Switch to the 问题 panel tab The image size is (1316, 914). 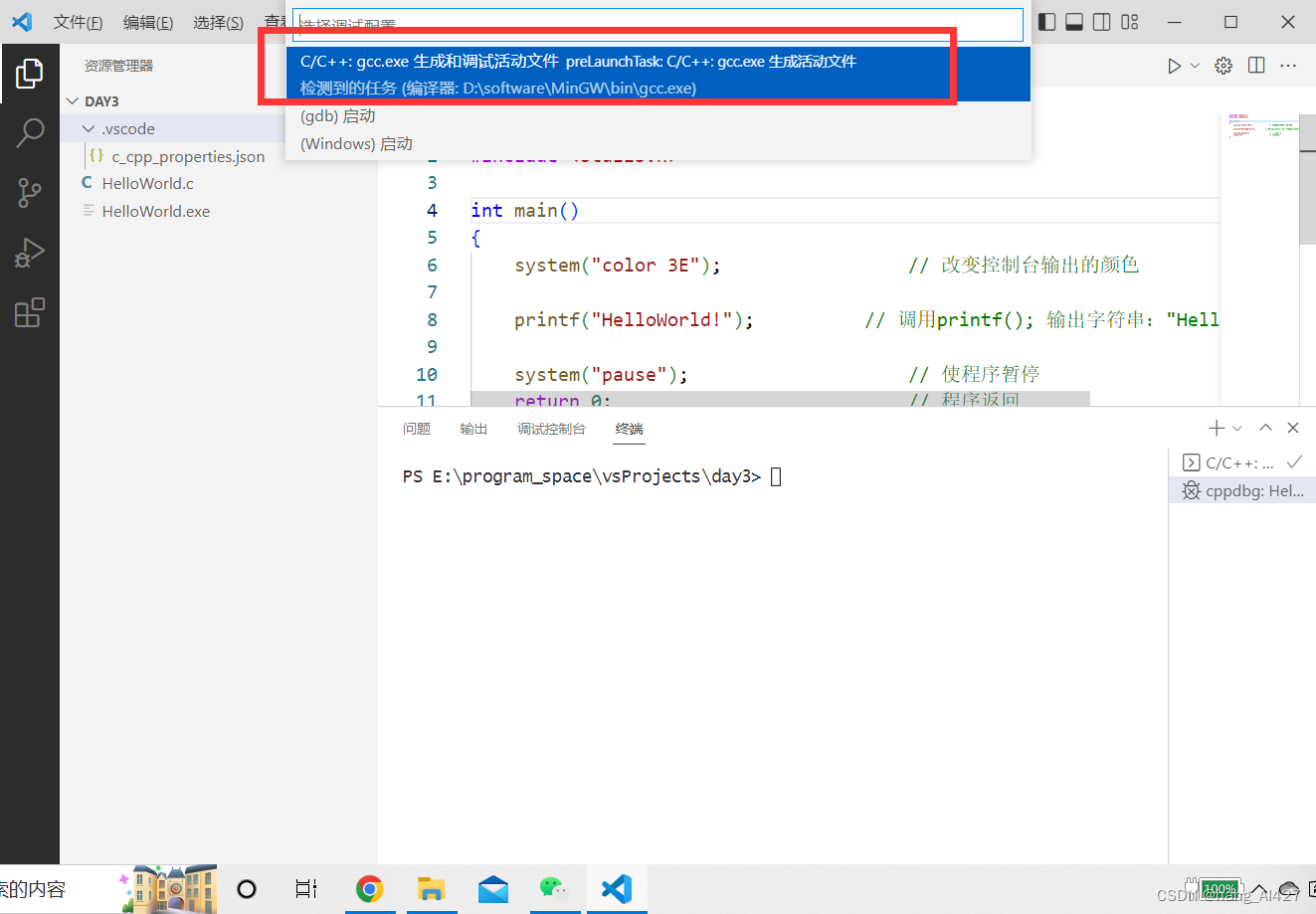click(417, 429)
